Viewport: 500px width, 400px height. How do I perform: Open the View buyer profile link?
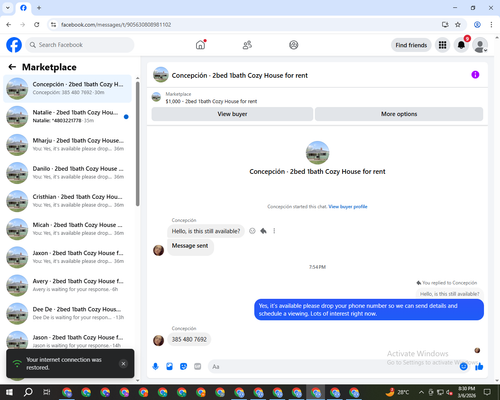(x=348, y=207)
